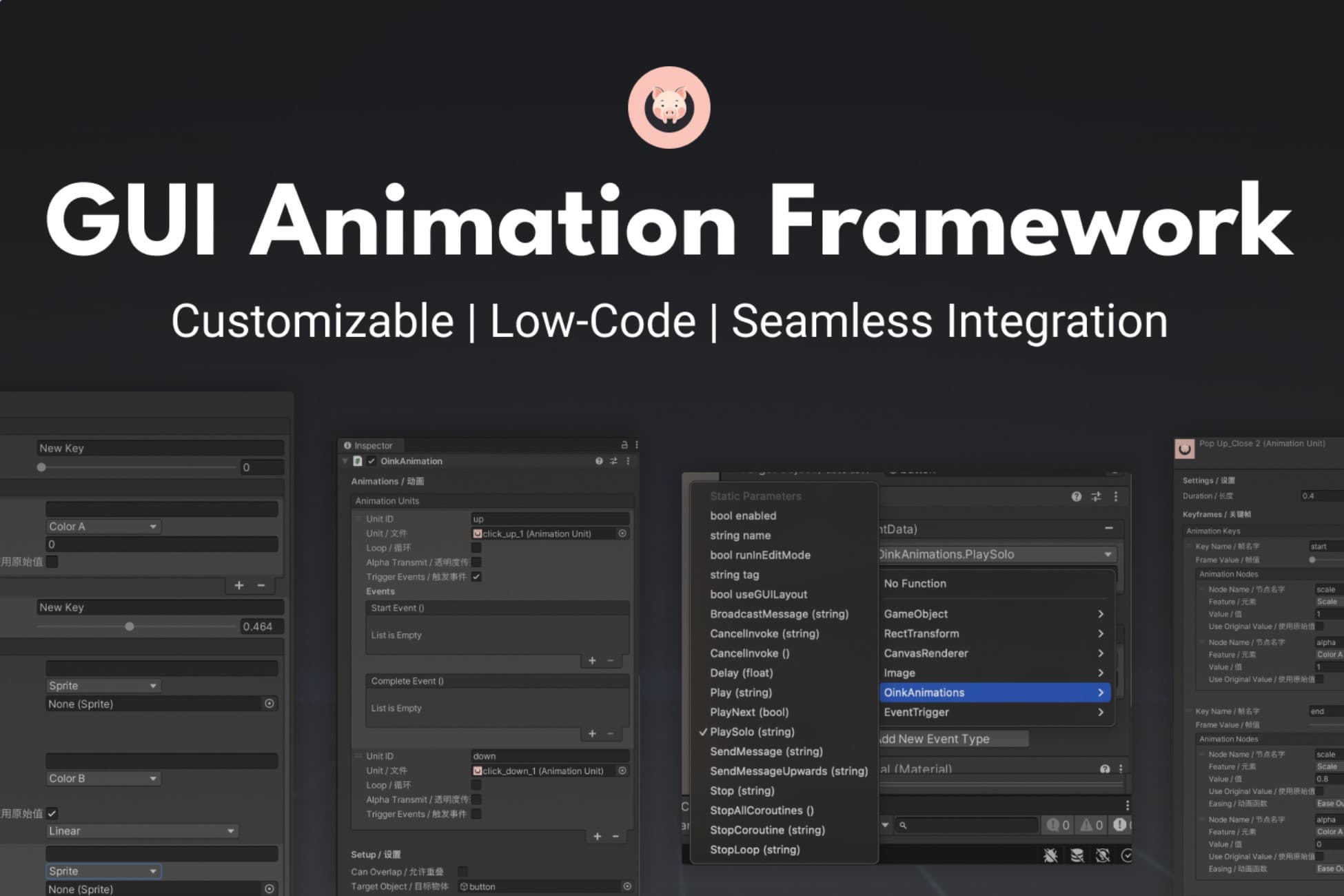The width and height of the screenshot is (1344, 896).
Task: Choose Image in the function menu
Action: pyautogui.click(x=994, y=673)
